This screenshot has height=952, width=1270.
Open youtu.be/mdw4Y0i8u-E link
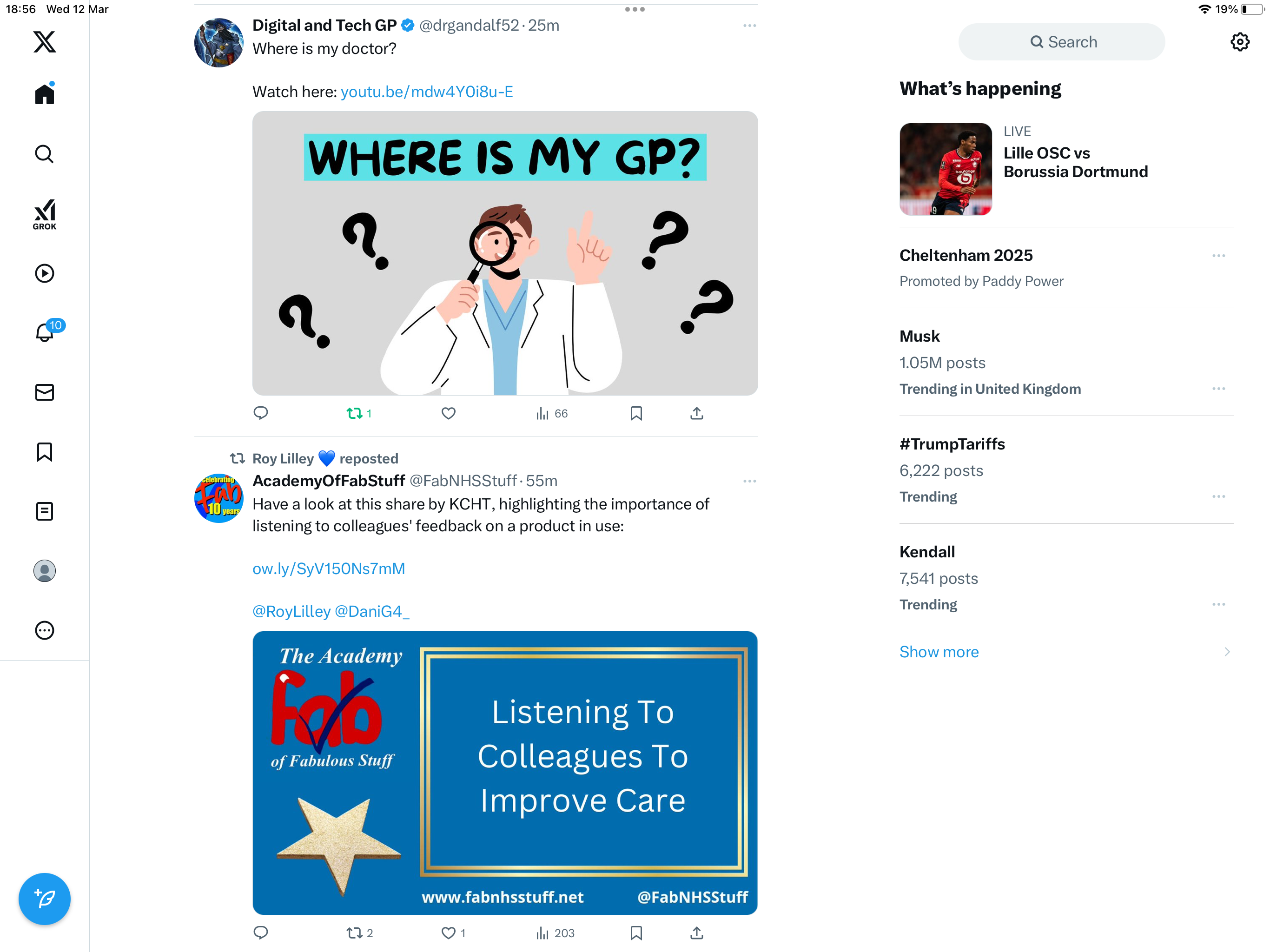click(427, 92)
